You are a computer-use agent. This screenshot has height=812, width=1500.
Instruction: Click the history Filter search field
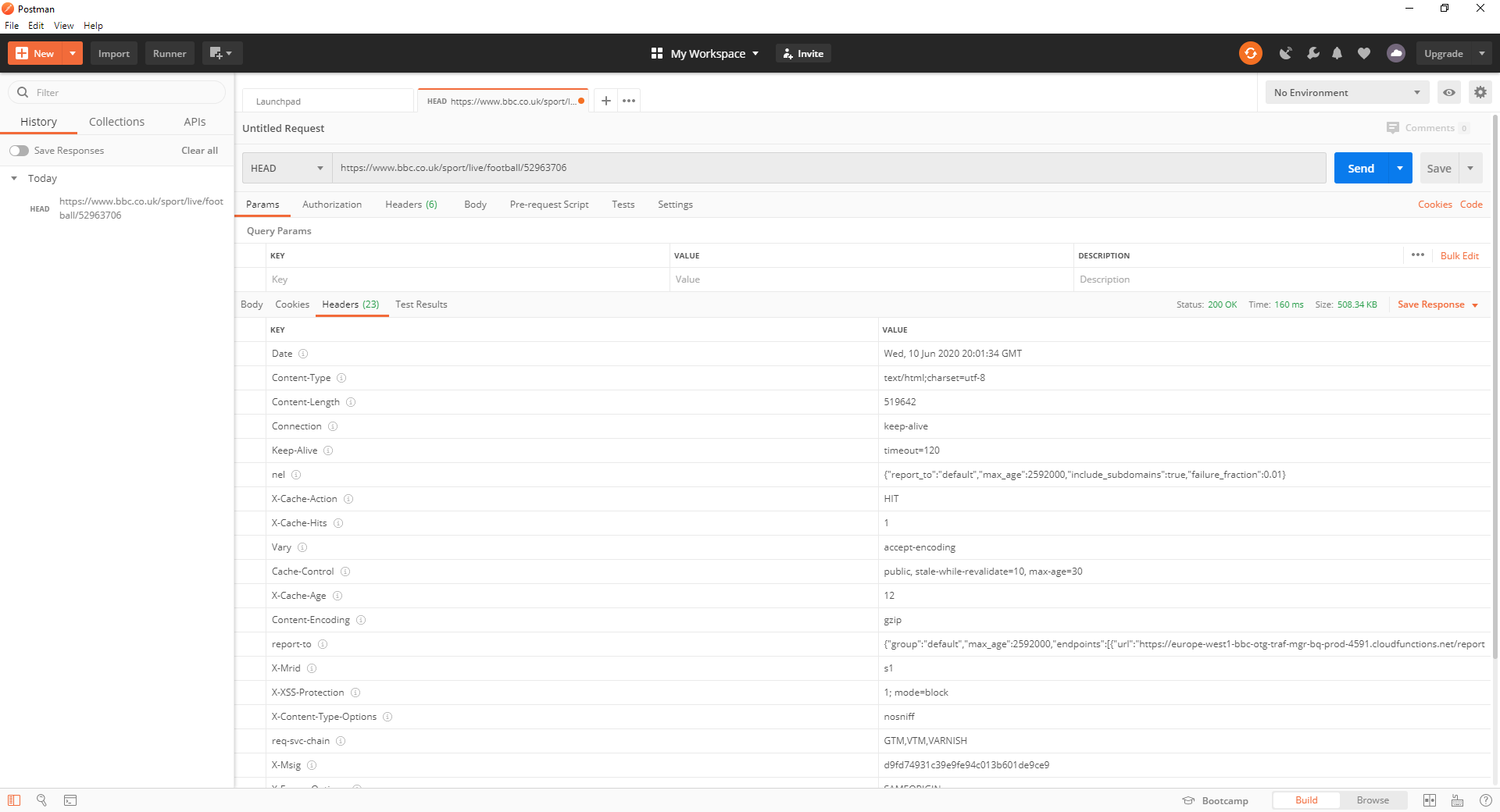click(117, 92)
